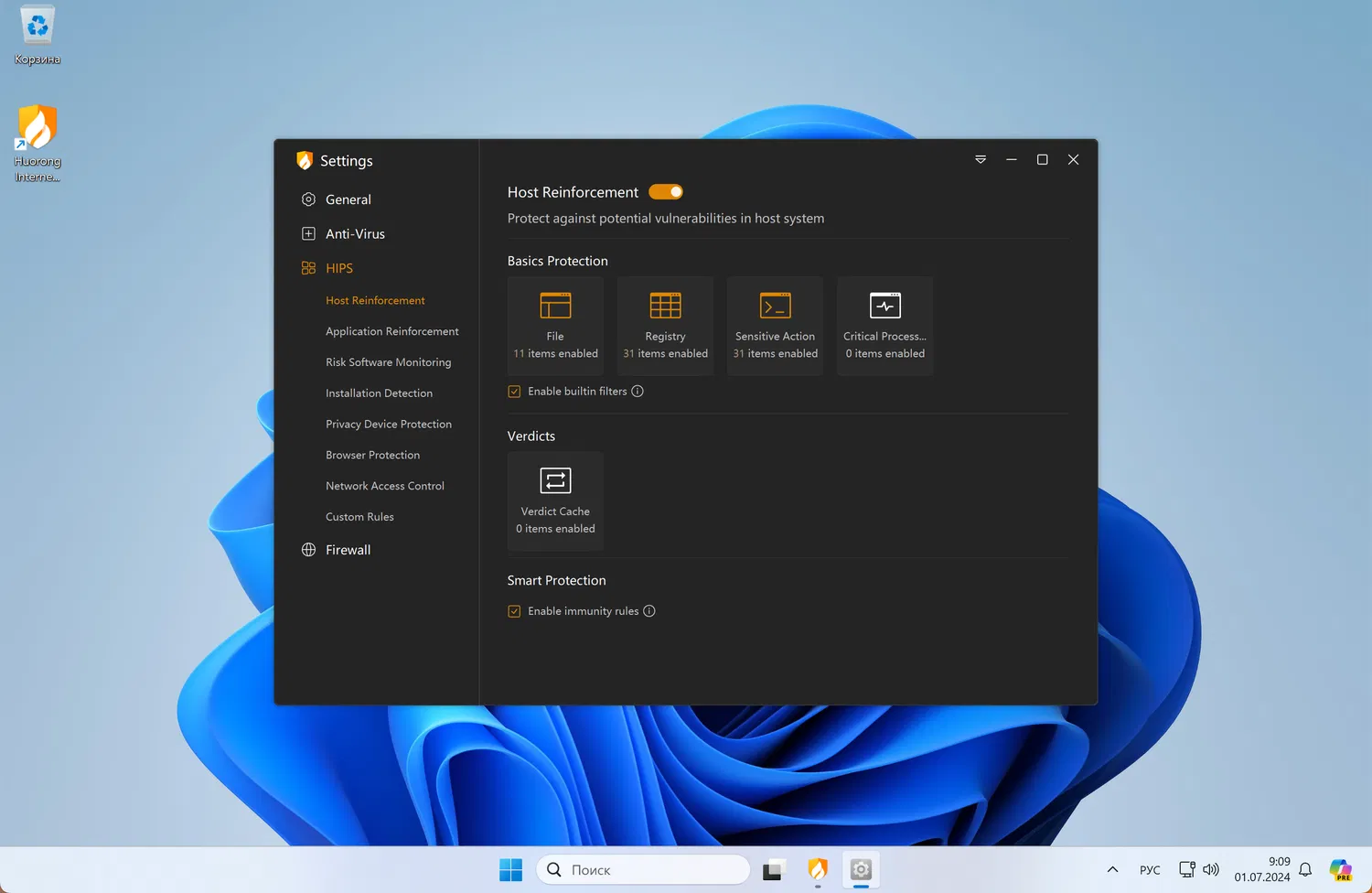1372x893 pixels.
Task: Click Huorong shield icon on taskbar
Action: click(x=818, y=869)
